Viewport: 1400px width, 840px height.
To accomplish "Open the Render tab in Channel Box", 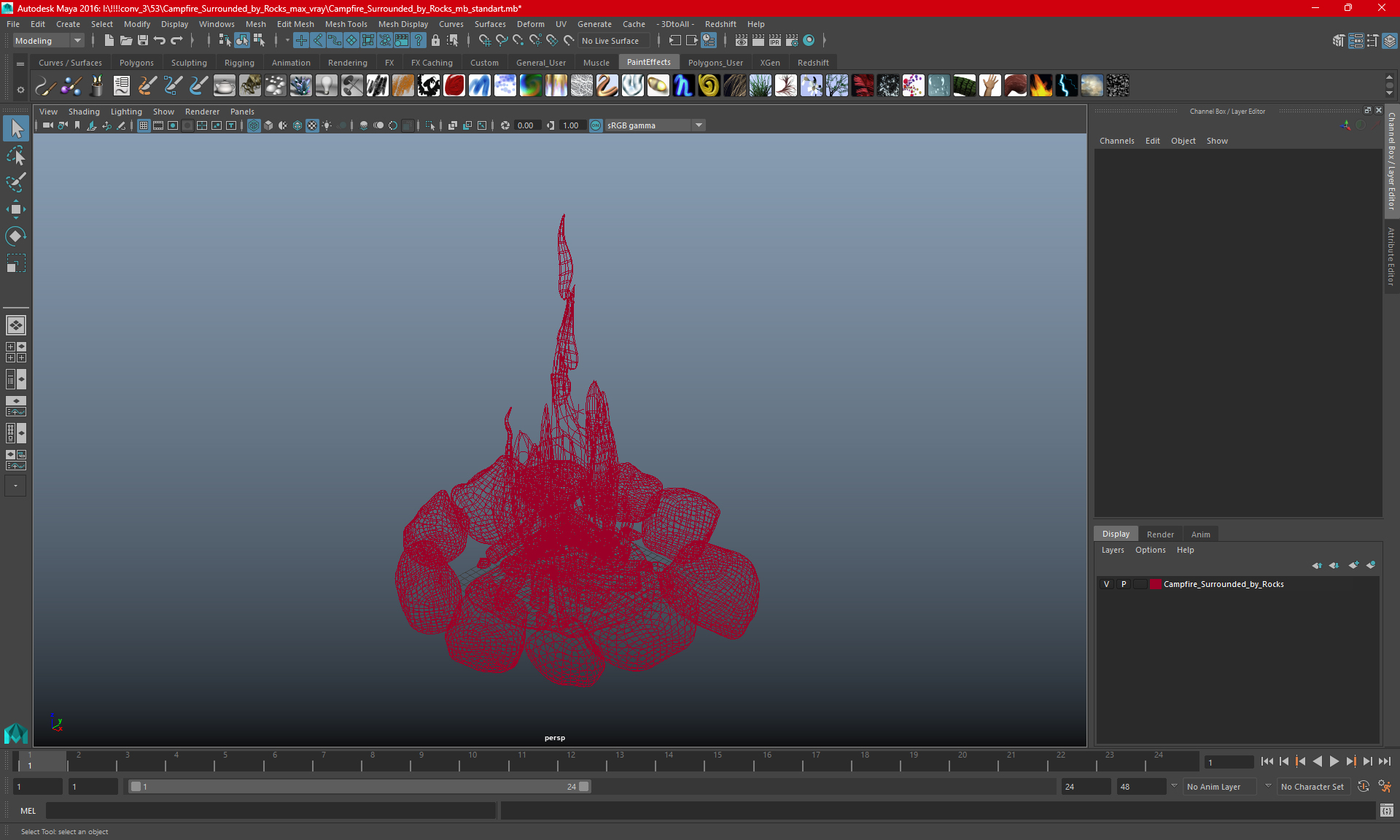I will (1159, 533).
